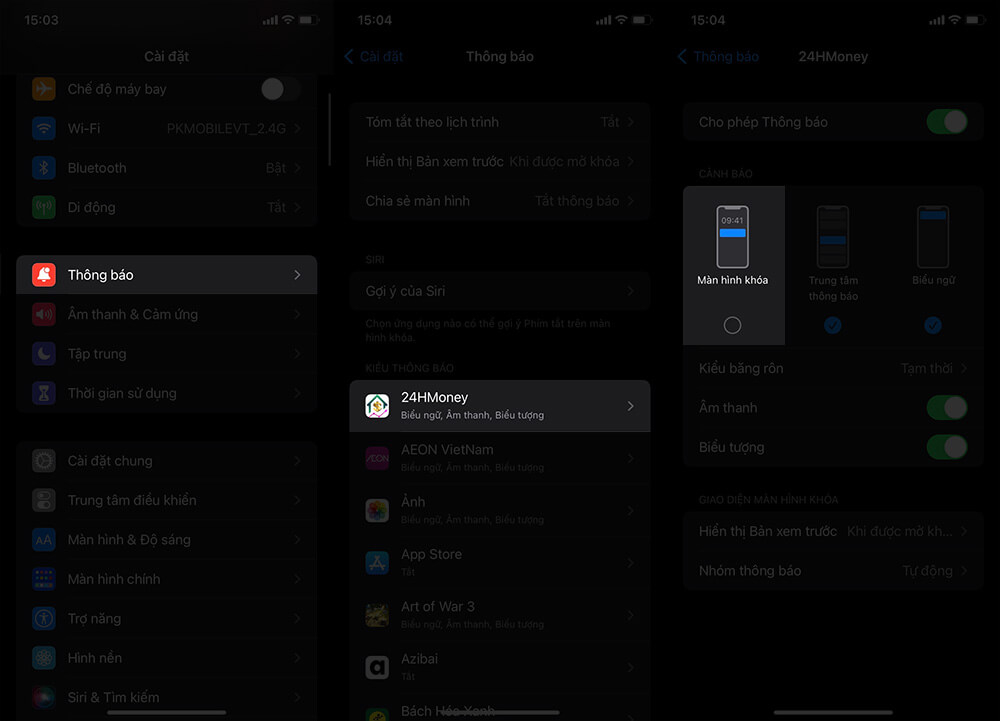This screenshot has height=721, width=1000.
Task: Open Tập trung settings row
Action: coord(166,354)
